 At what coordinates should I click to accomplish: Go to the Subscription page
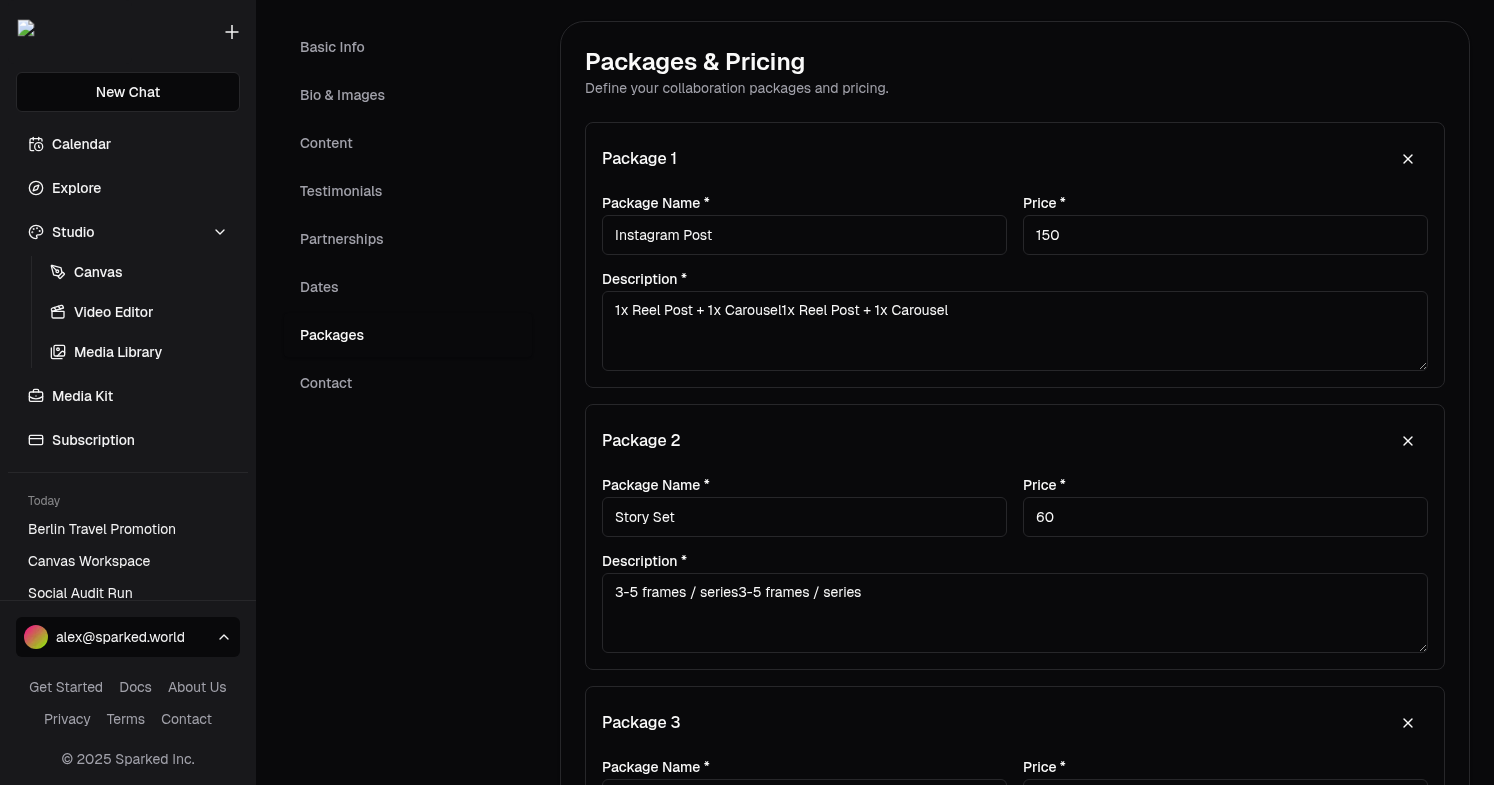click(x=93, y=440)
